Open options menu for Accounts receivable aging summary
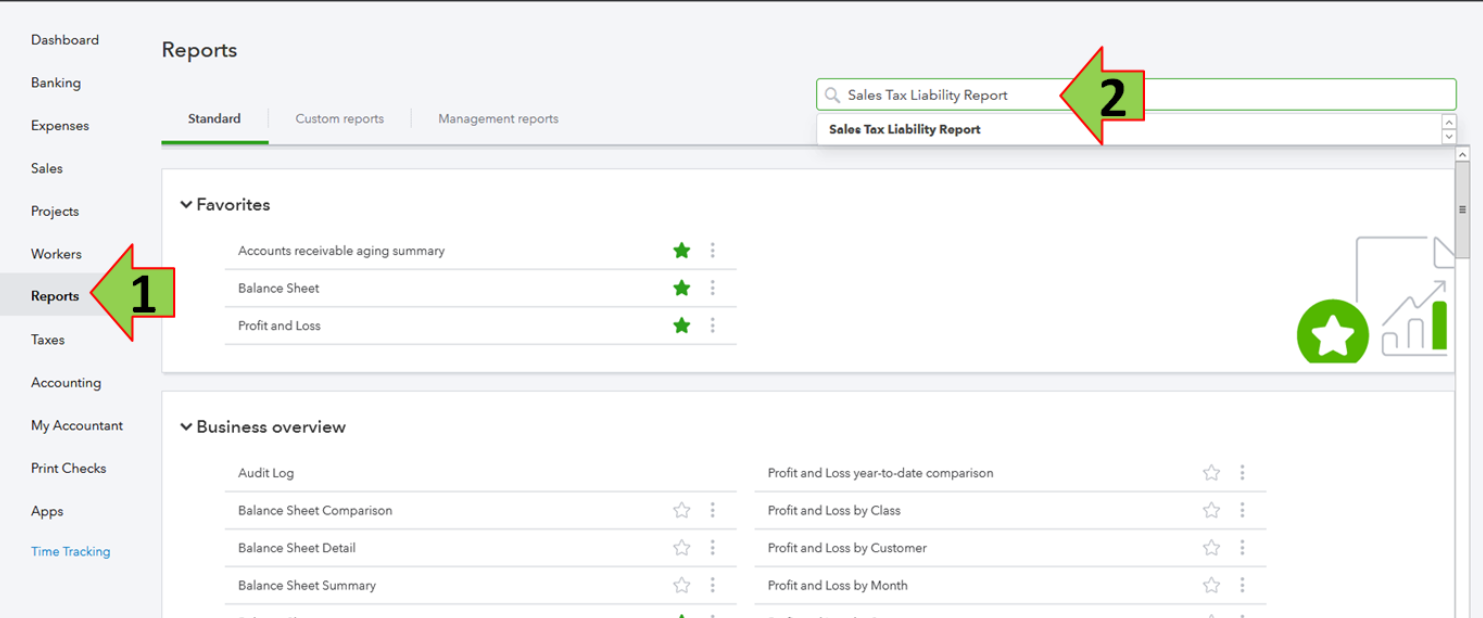Screen dimensions: 1483x618 tap(713, 250)
